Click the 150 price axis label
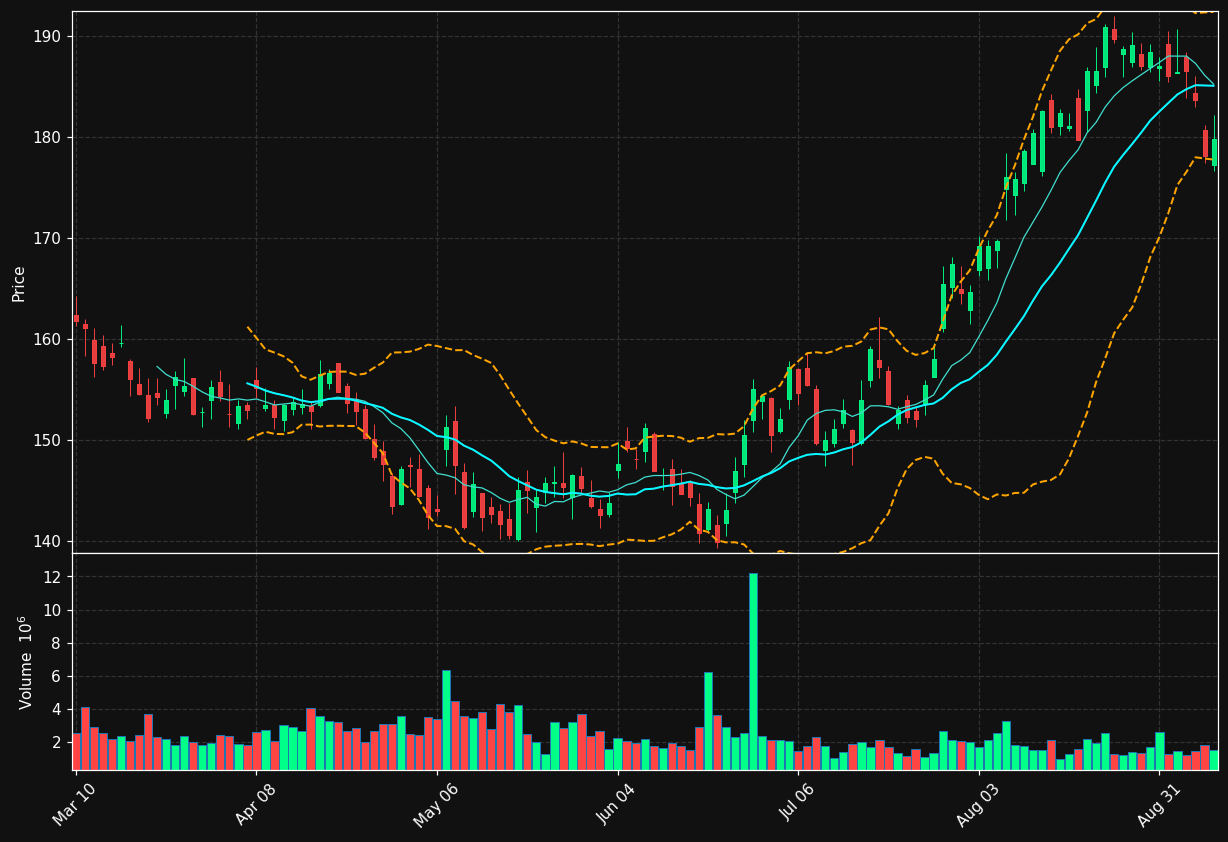The image size is (1228, 842). tap(47, 441)
